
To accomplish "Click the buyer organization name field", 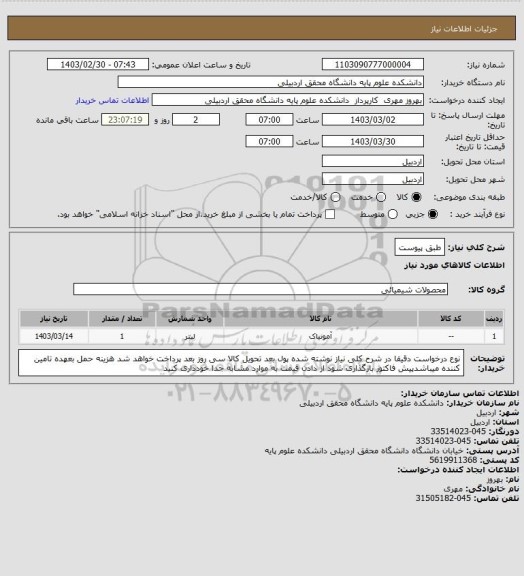I will (x=270, y=82).
